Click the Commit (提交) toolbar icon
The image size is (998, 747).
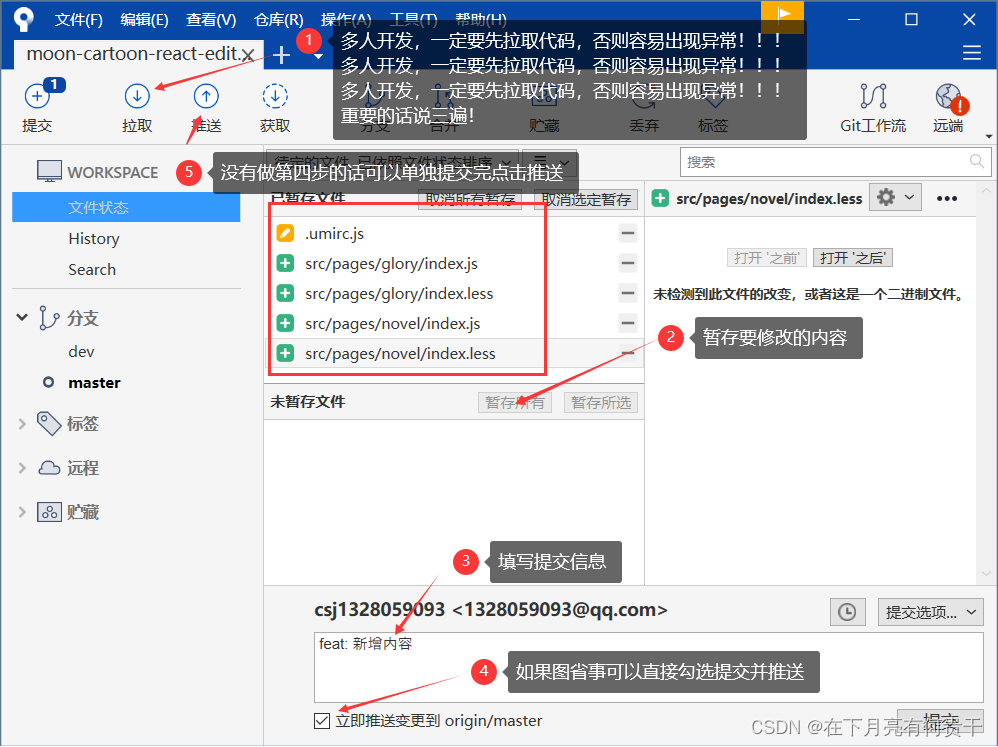pos(37,97)
